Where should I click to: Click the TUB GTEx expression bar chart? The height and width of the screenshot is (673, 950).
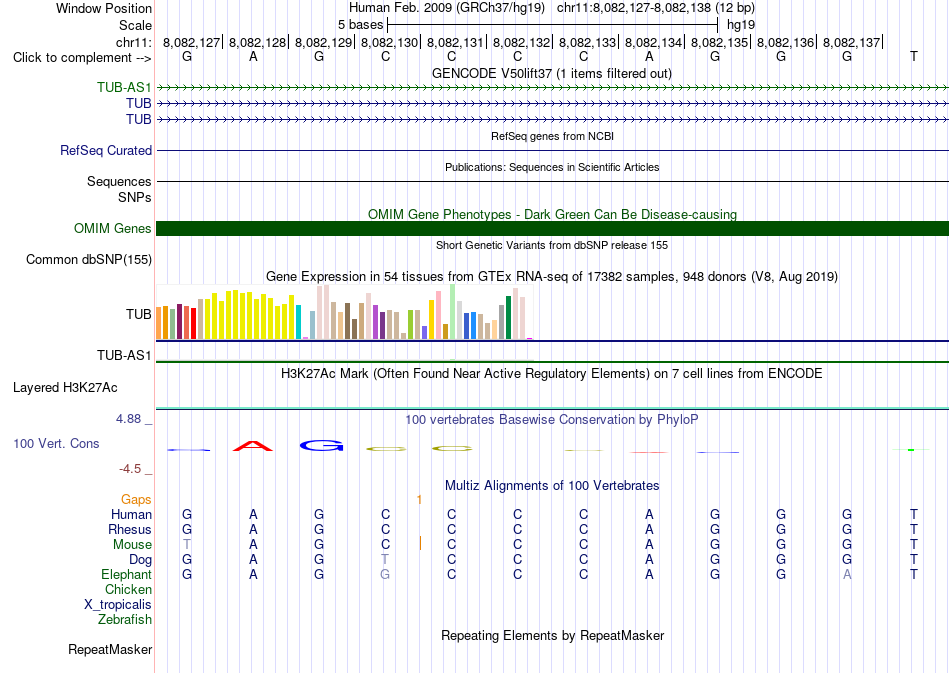pos(344,312)
